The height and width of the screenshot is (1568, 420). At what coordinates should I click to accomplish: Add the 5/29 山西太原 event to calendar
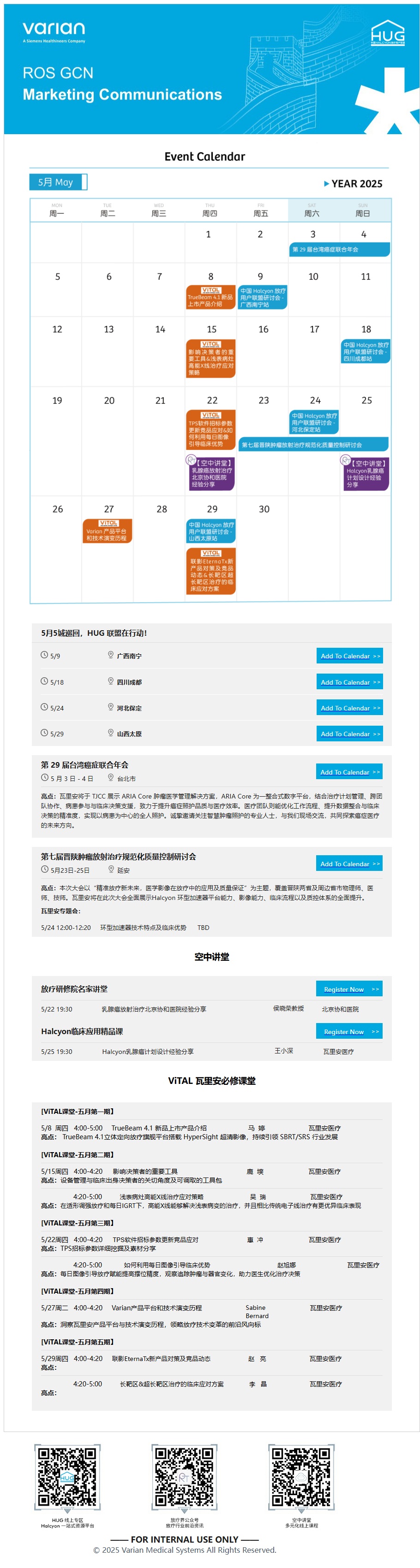click(349, 734)
